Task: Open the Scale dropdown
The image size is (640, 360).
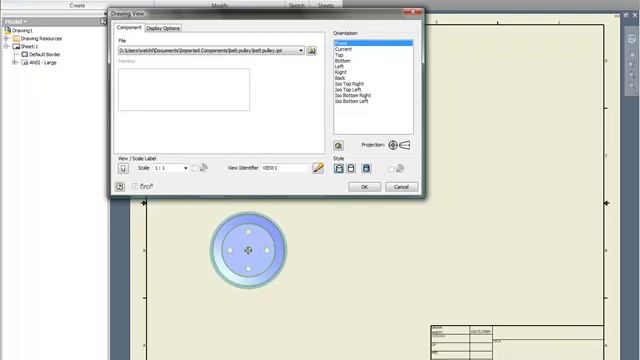Action: point(185,168)
